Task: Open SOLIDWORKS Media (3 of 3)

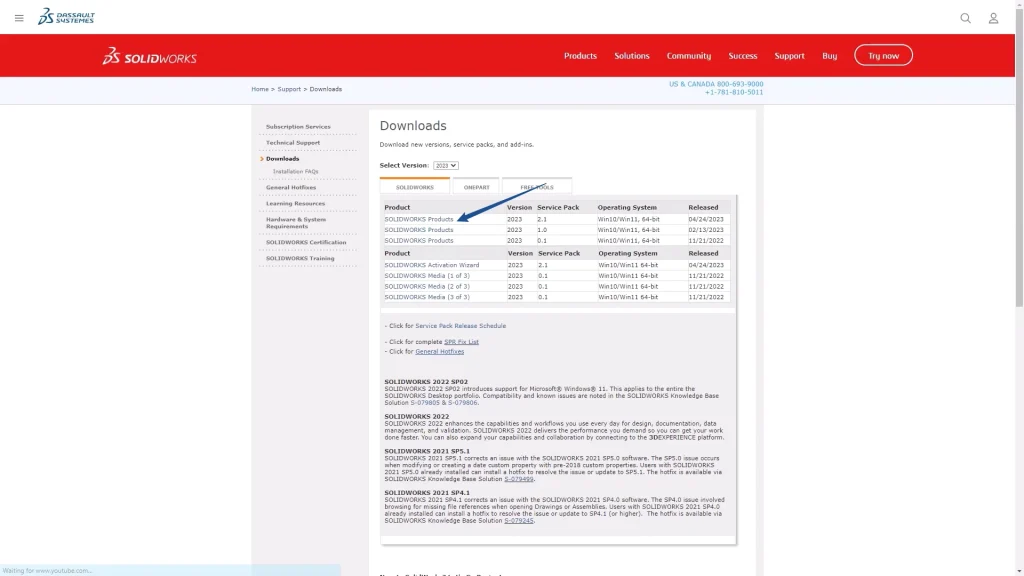Action: point(426,297)
